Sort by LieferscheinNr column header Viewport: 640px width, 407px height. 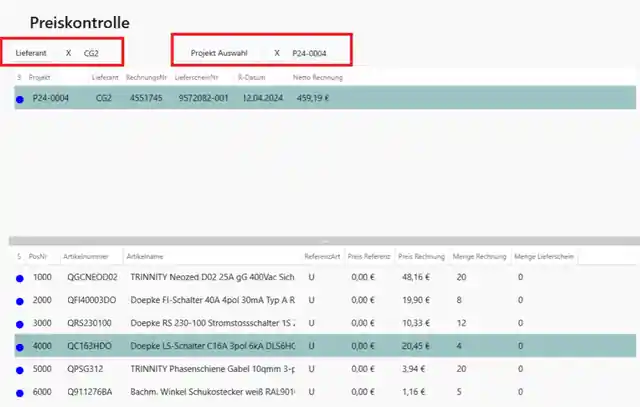click(196, 77)
